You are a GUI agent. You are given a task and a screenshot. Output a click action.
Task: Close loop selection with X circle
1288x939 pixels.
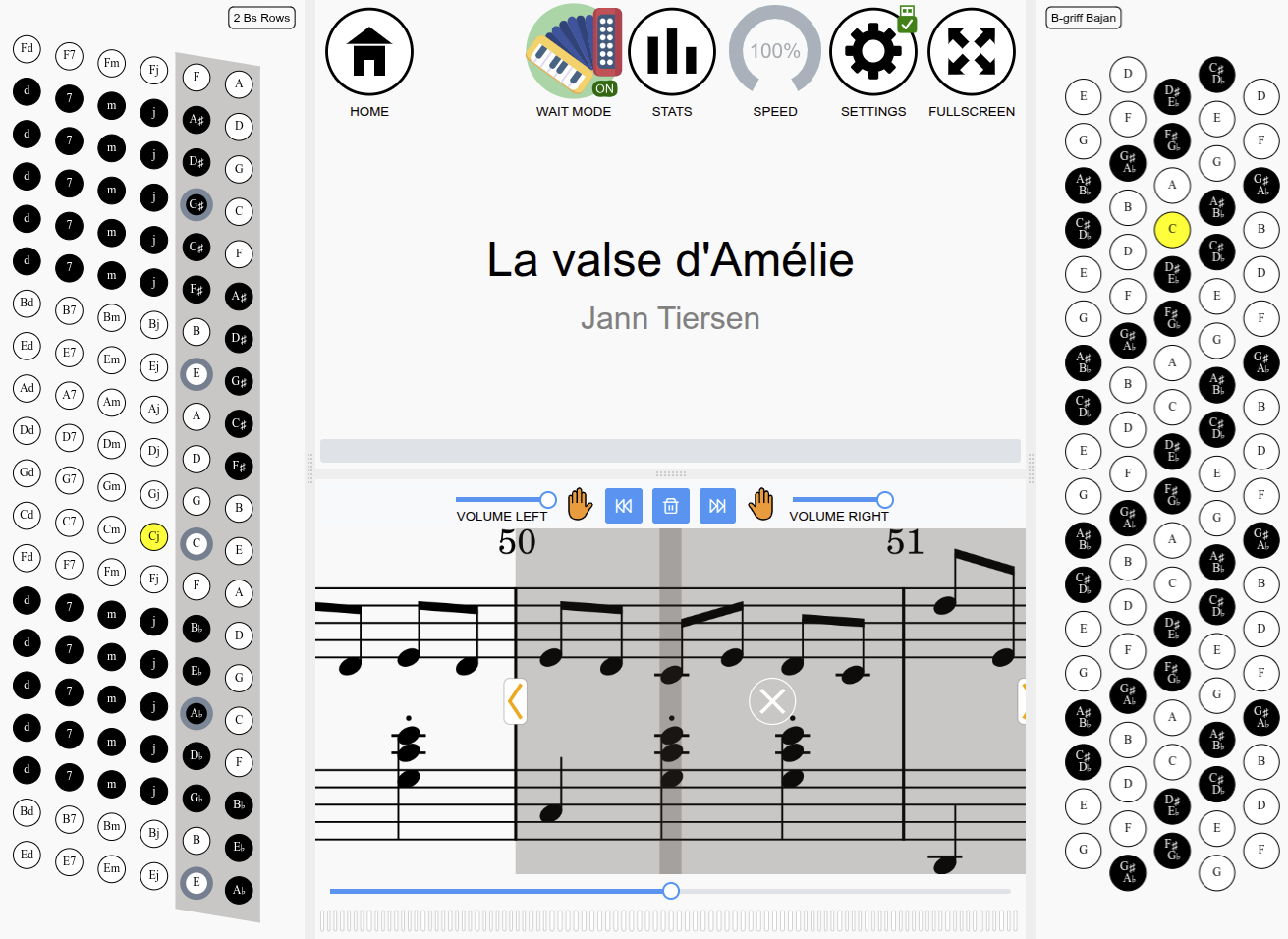click(772, 701)
